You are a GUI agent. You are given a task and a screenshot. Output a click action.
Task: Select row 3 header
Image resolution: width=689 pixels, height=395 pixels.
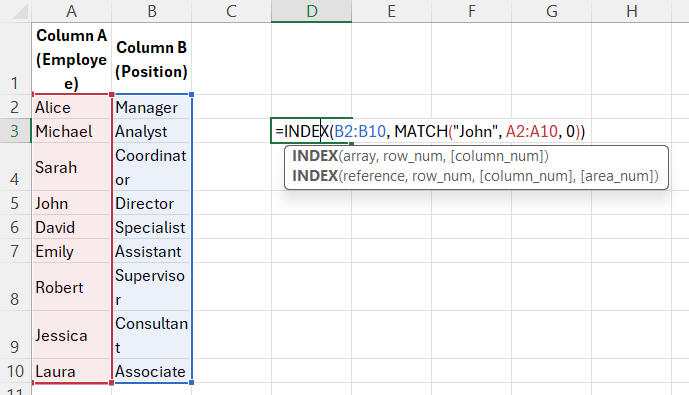[15, 131]
